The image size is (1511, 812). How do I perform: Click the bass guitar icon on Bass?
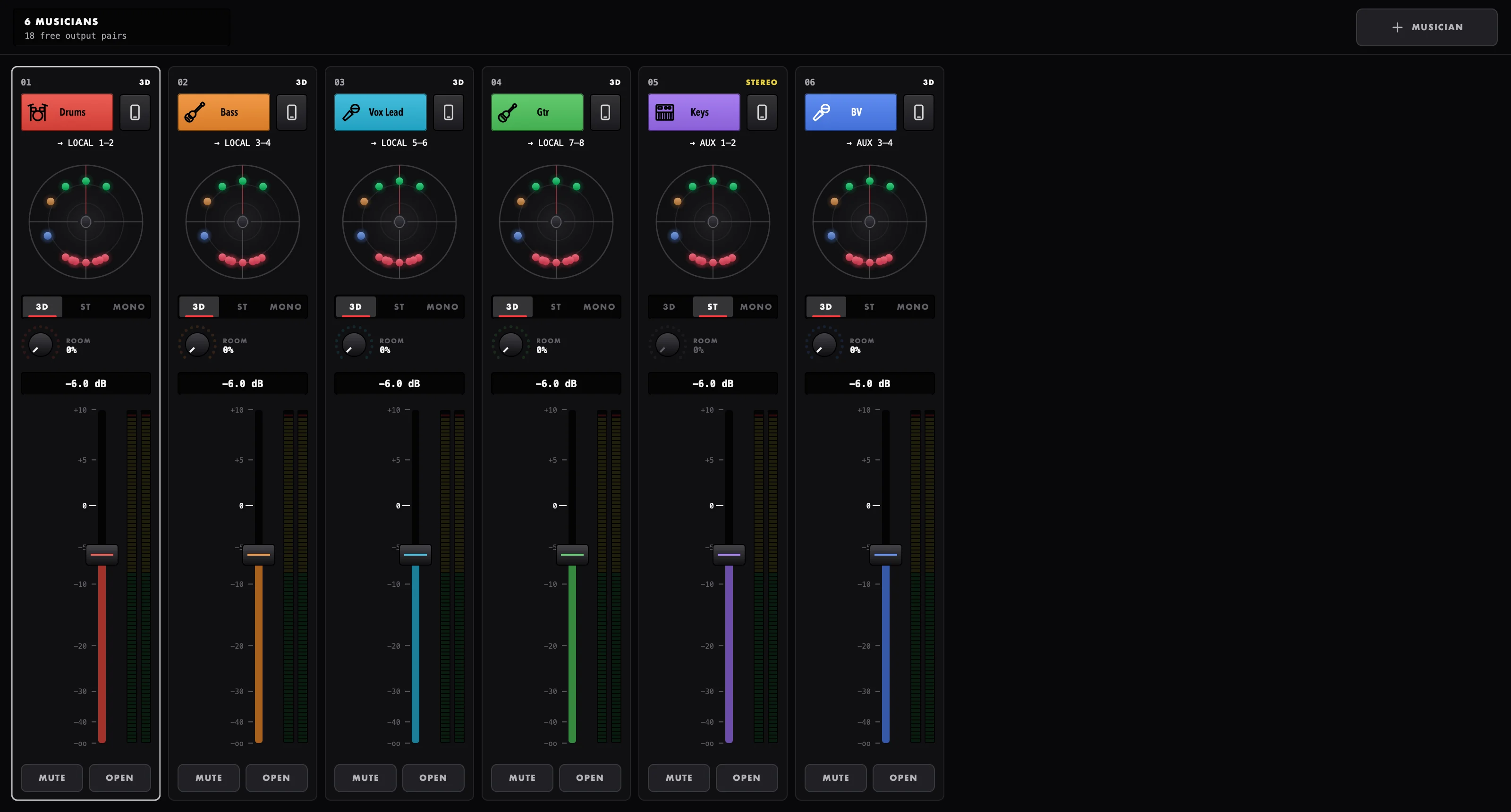click(195, 112)
